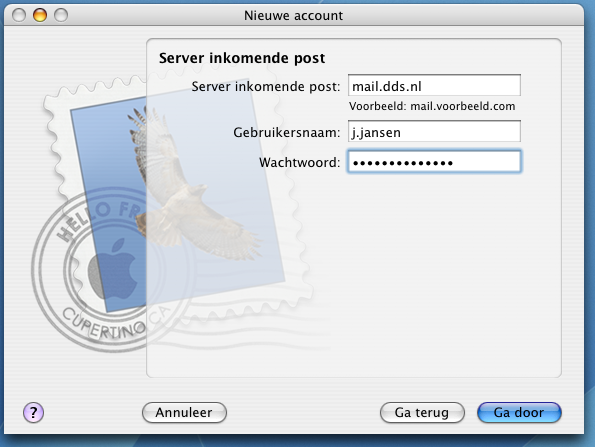Go back with the Ga terug button

[422, 412]
